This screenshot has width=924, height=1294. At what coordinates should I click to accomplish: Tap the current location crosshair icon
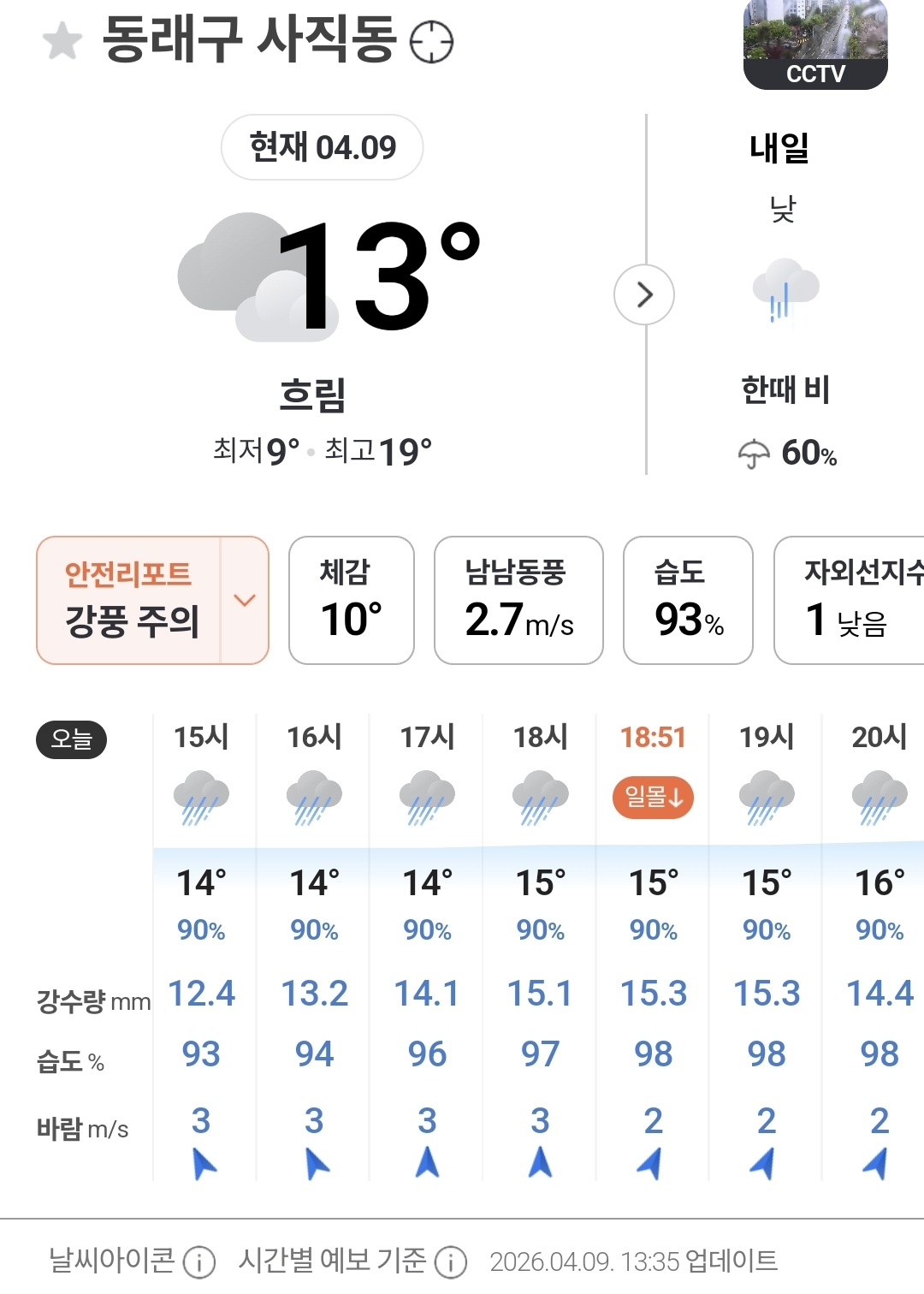[431, 42]
